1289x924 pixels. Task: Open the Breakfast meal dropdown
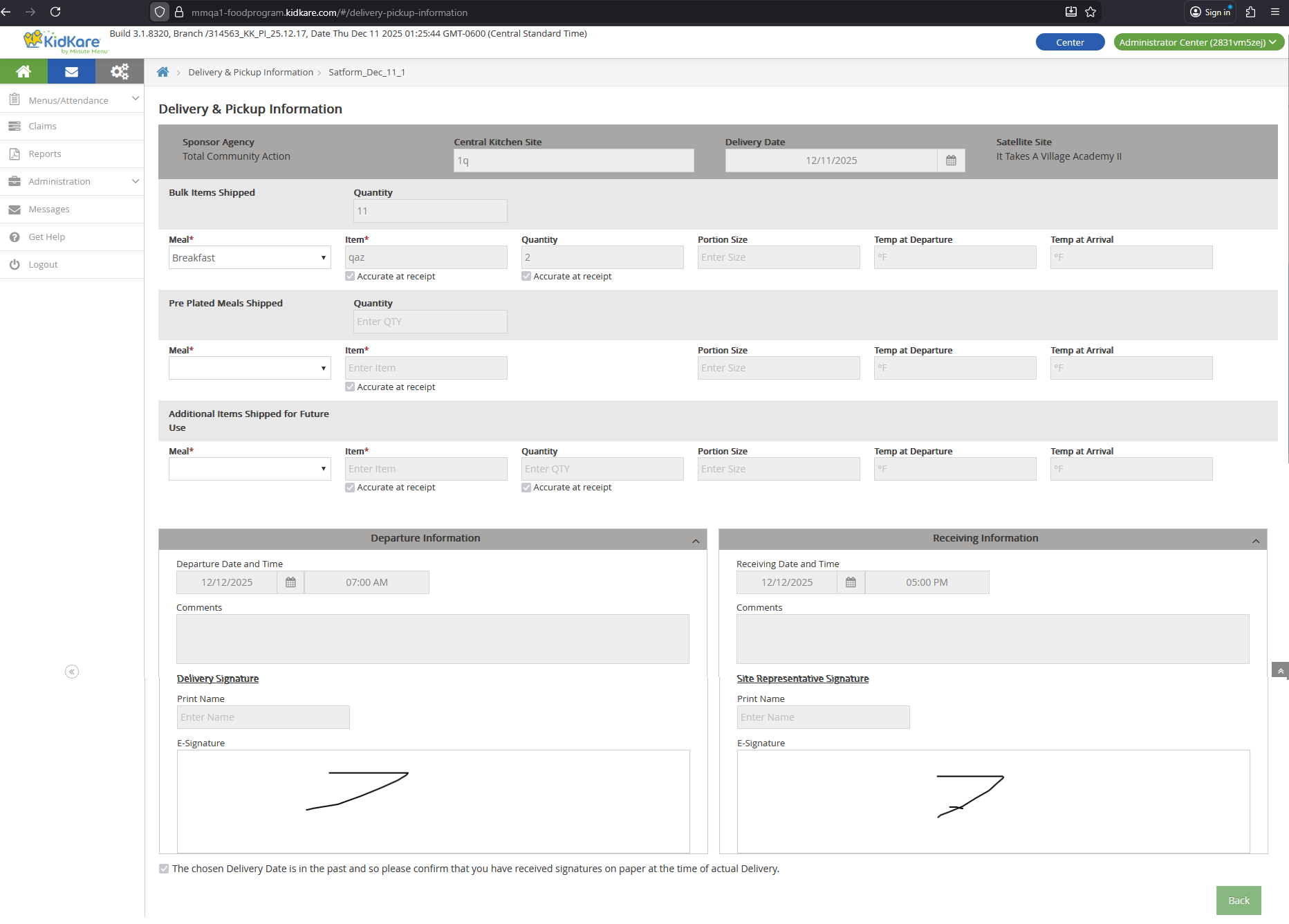(x=250, y=258)
